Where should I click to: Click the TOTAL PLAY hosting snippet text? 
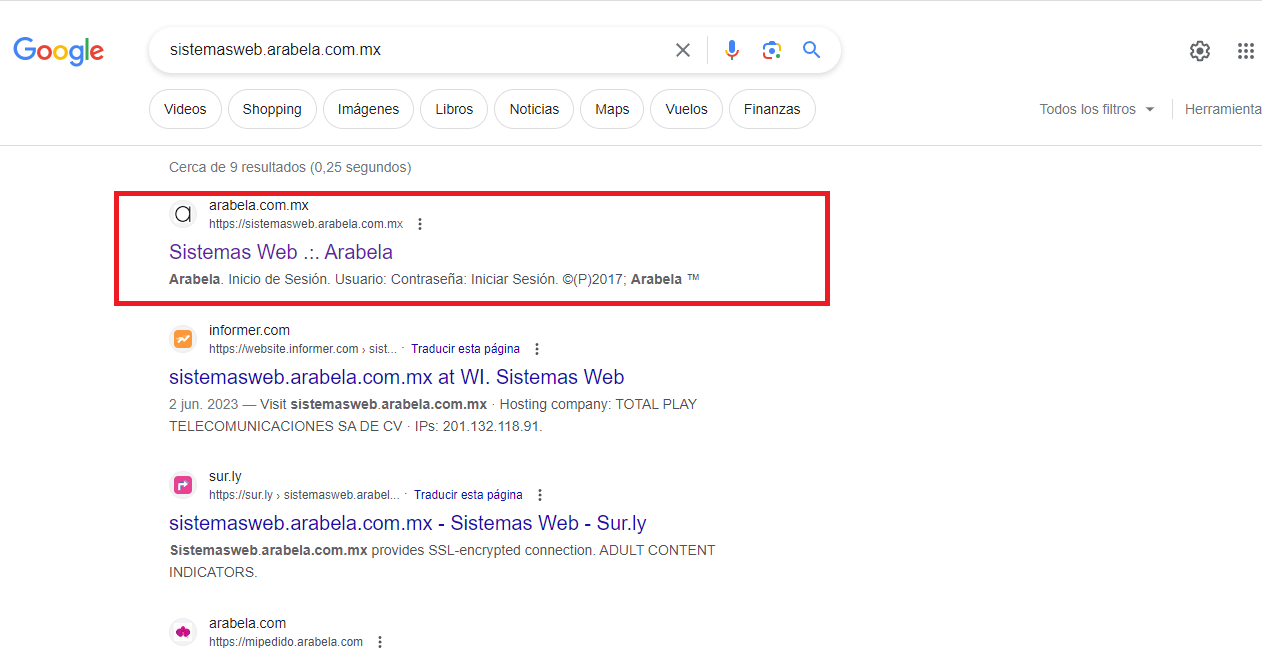click(x=433, y=415)
